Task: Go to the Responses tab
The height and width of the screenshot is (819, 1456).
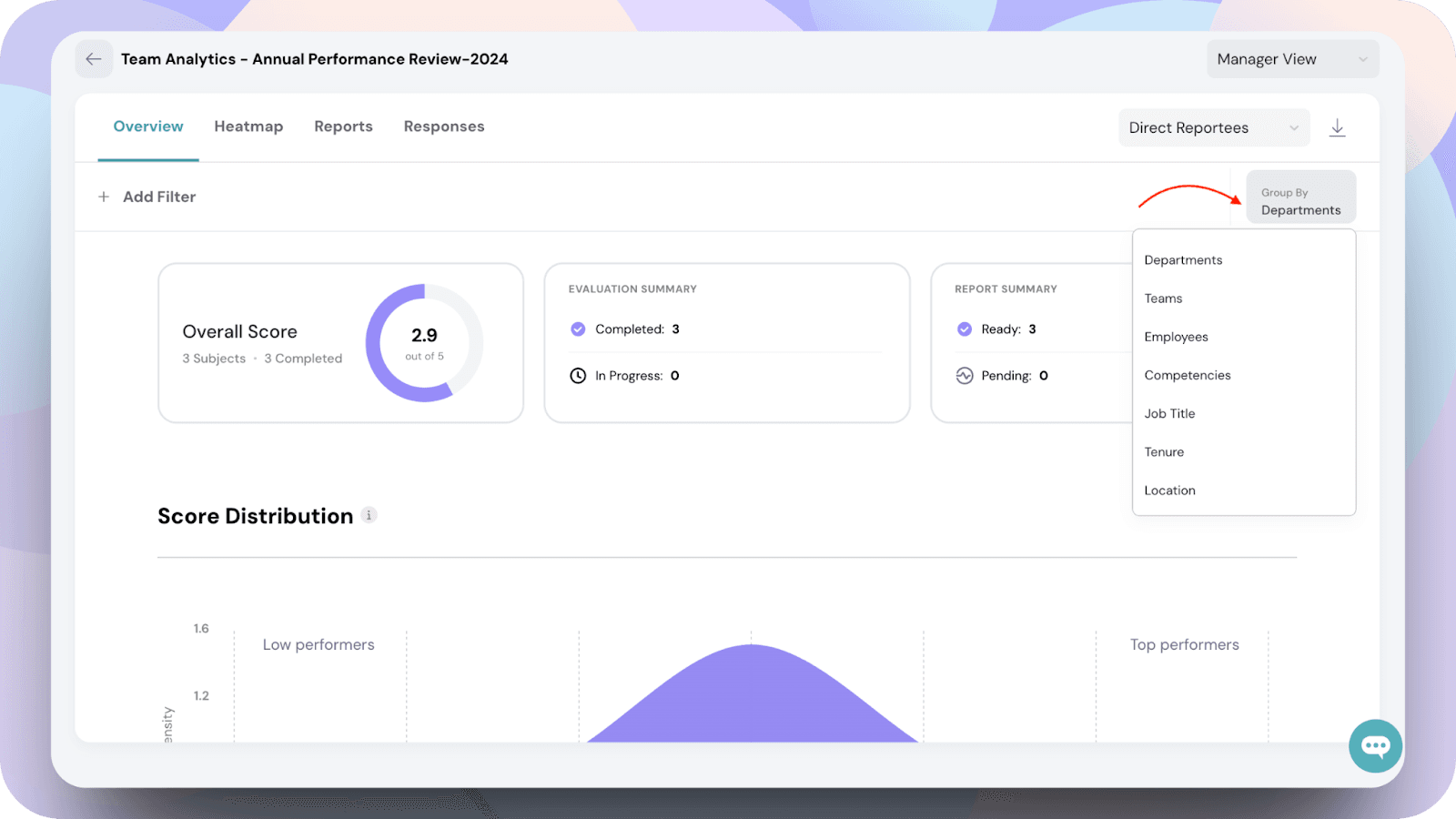Action: (x=444, y=126)
